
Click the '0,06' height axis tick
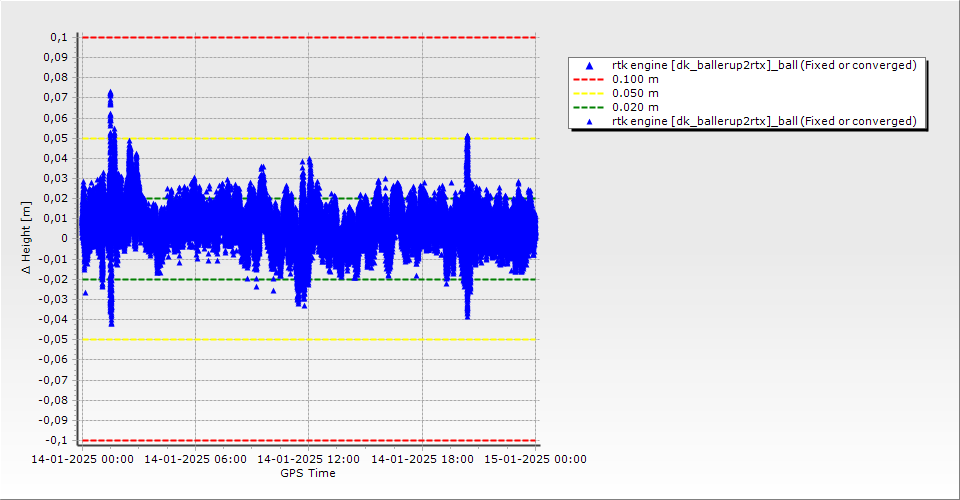(x=56, y=118)
